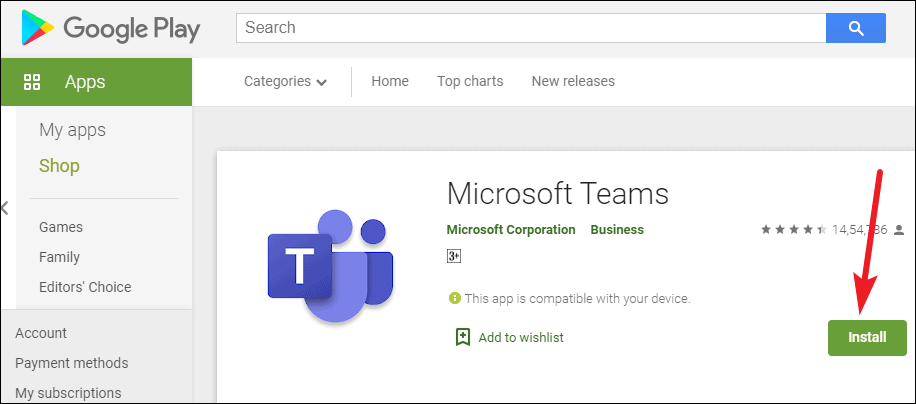Screen dimensions: 916x404
Task: Click the Add to wishlist text
Action: click(521, 337)
